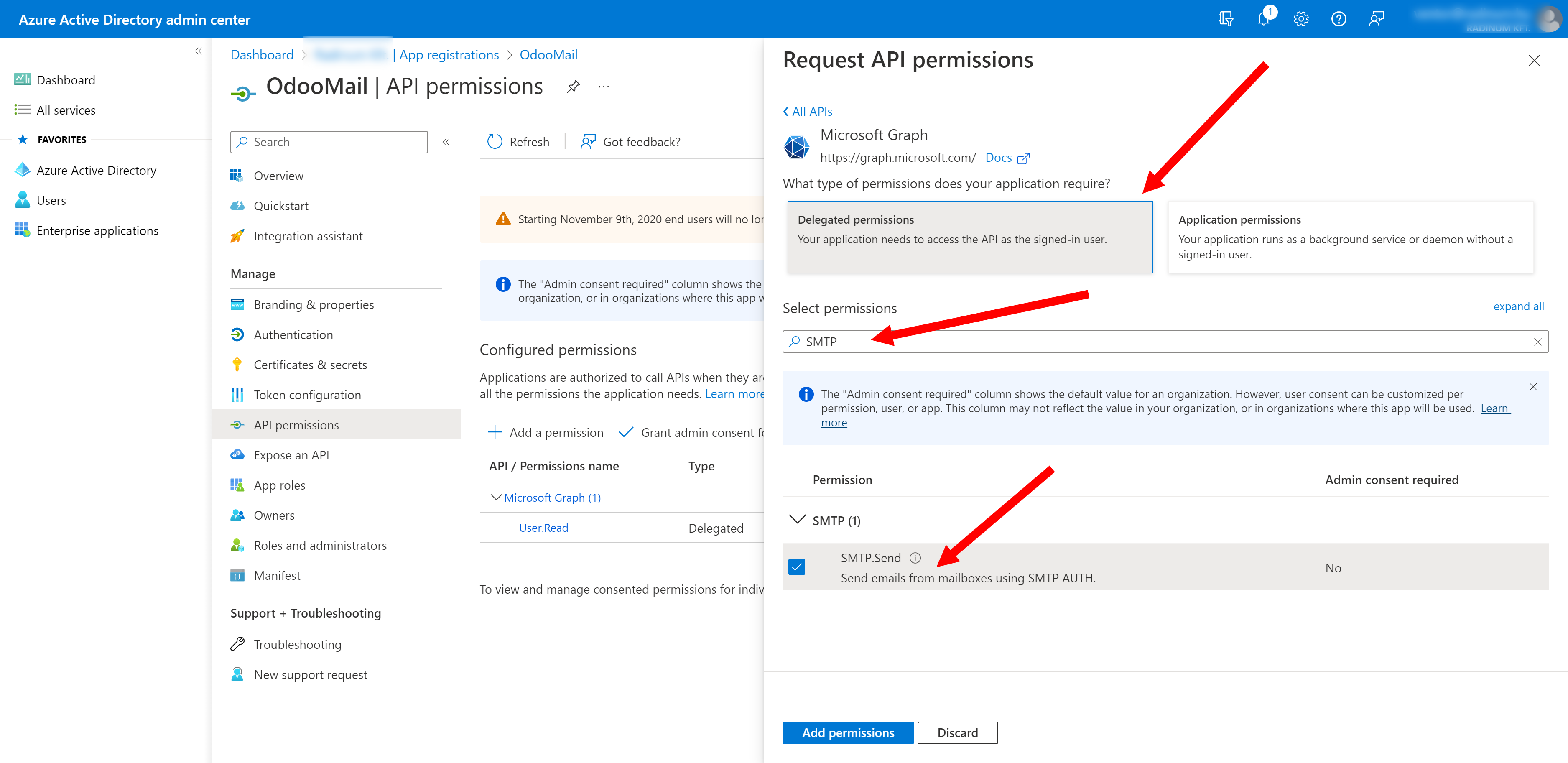Clear the SMTP search field

[x=1537, y=342]
